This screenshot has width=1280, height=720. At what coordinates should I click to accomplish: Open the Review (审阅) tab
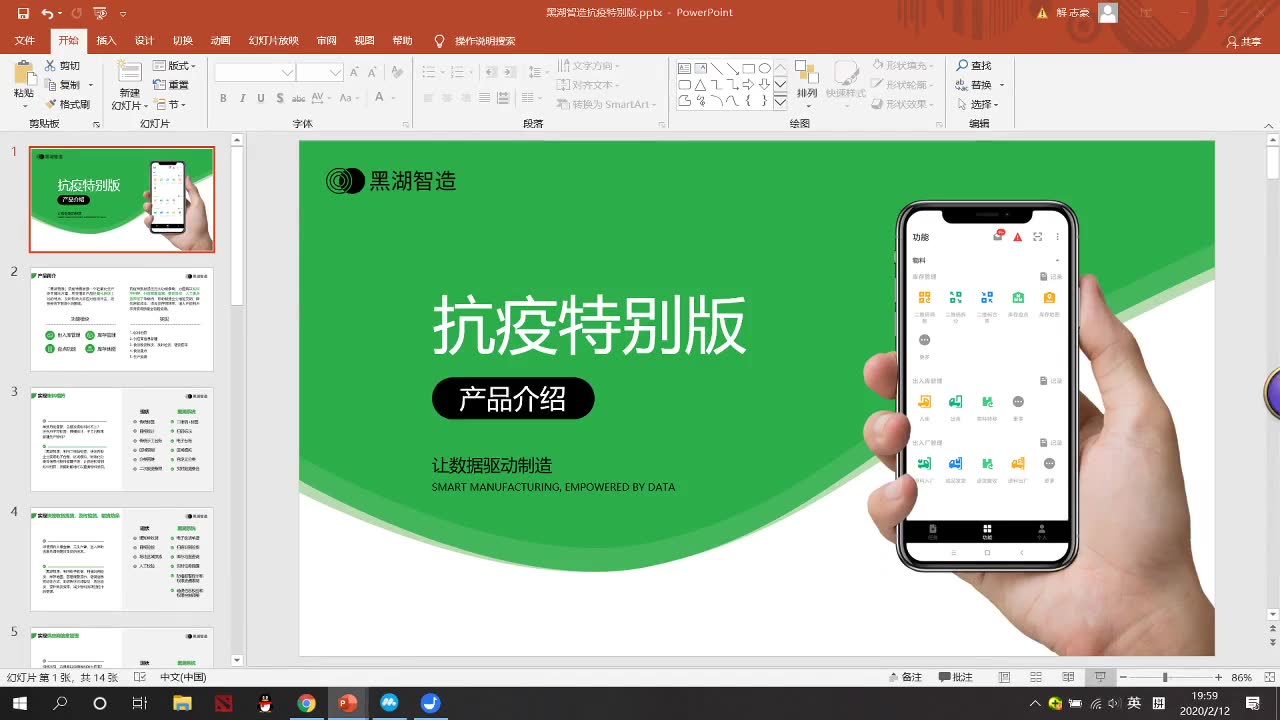coord(326,41)
